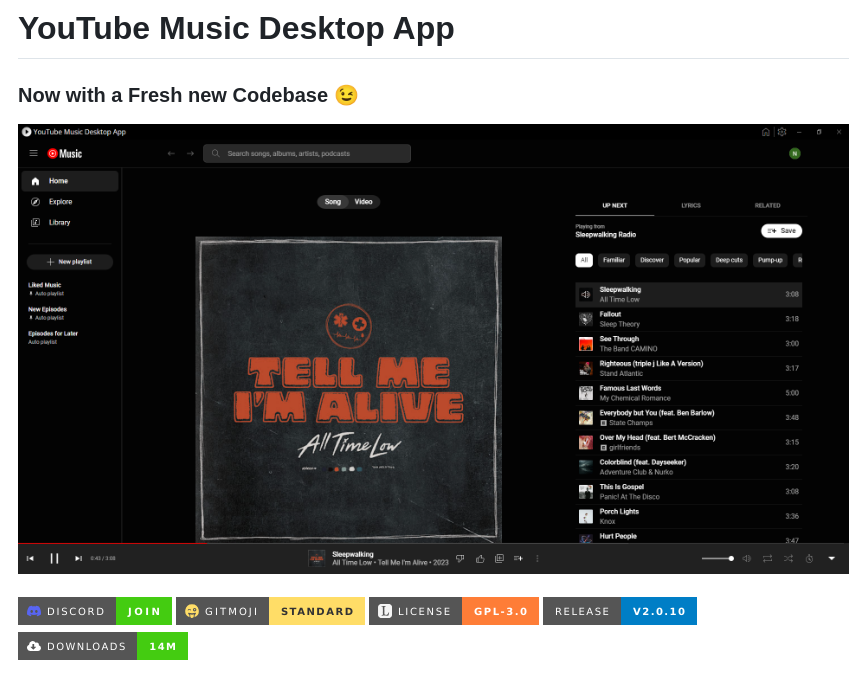Image resolution: width=864 pixels, height=683 pixels.
Task: Open the hamburger guide menu
Action: click(33, 153)
